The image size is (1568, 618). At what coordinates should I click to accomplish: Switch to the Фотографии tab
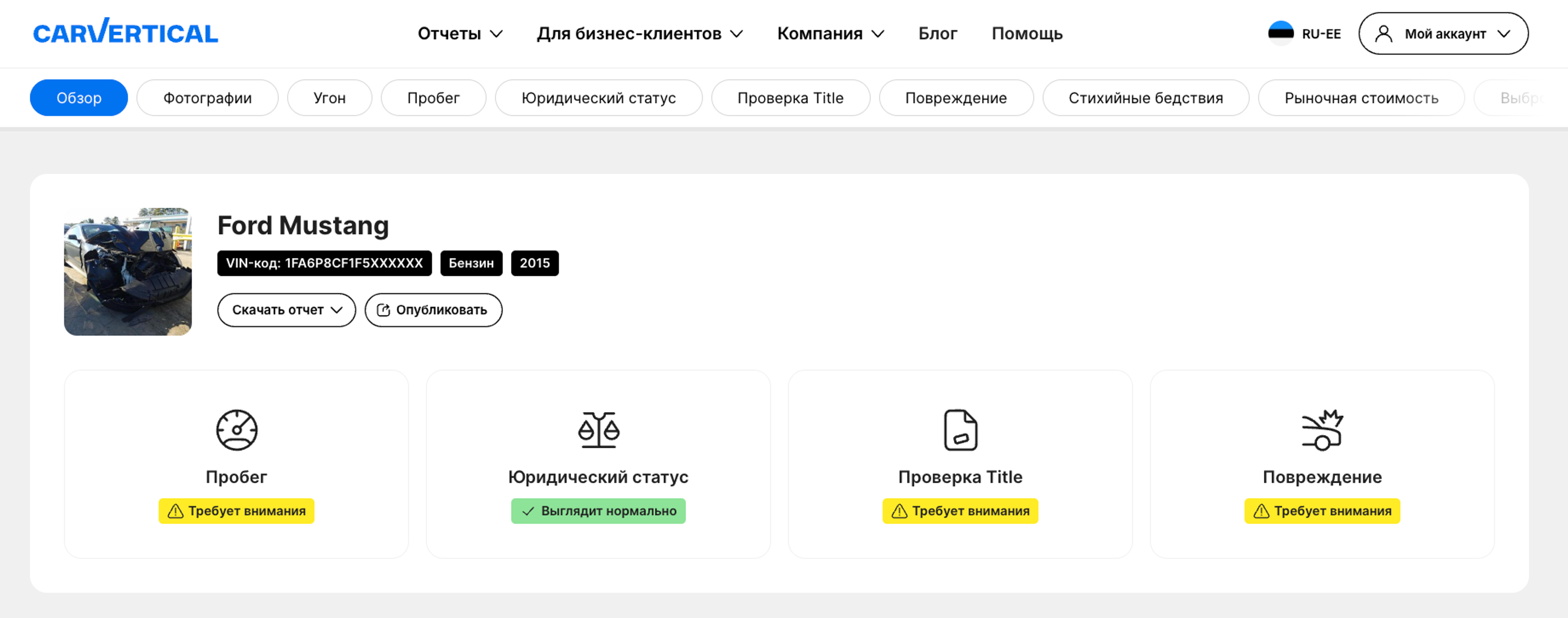coord(207,98)
